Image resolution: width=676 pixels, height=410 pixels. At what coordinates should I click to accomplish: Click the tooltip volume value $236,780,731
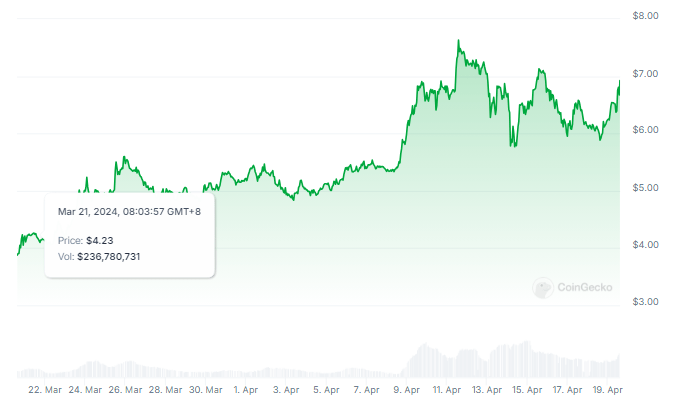[124, 258]
